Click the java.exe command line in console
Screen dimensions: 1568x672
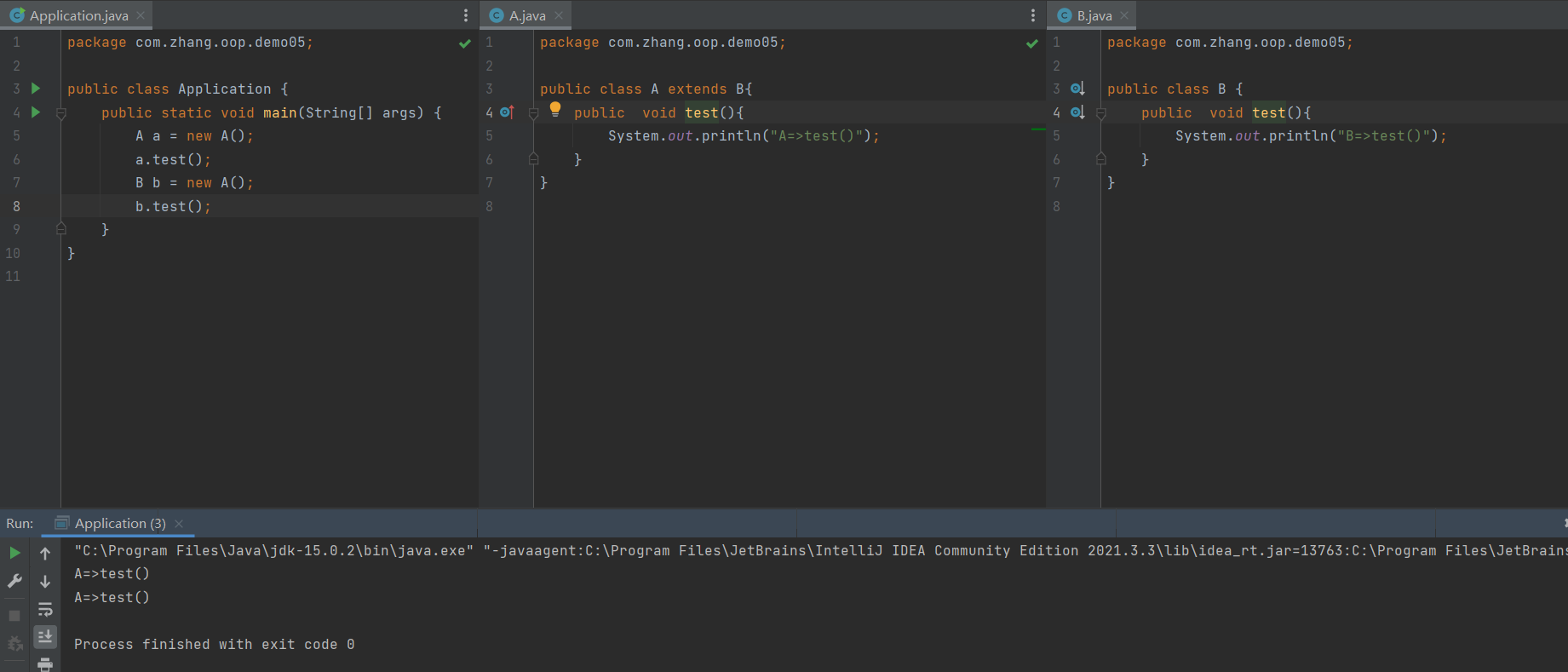[821, 551]
